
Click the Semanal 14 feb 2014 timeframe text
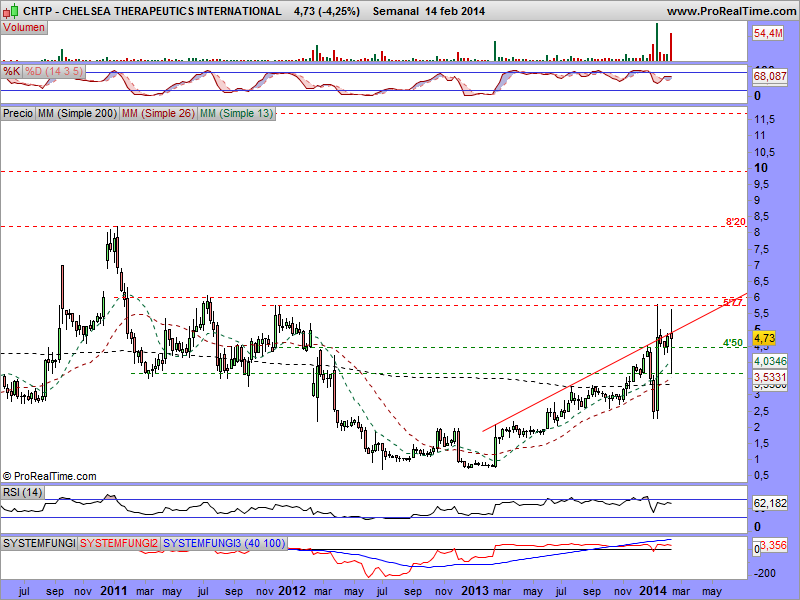pyautogui.click(x=429, y=11)
